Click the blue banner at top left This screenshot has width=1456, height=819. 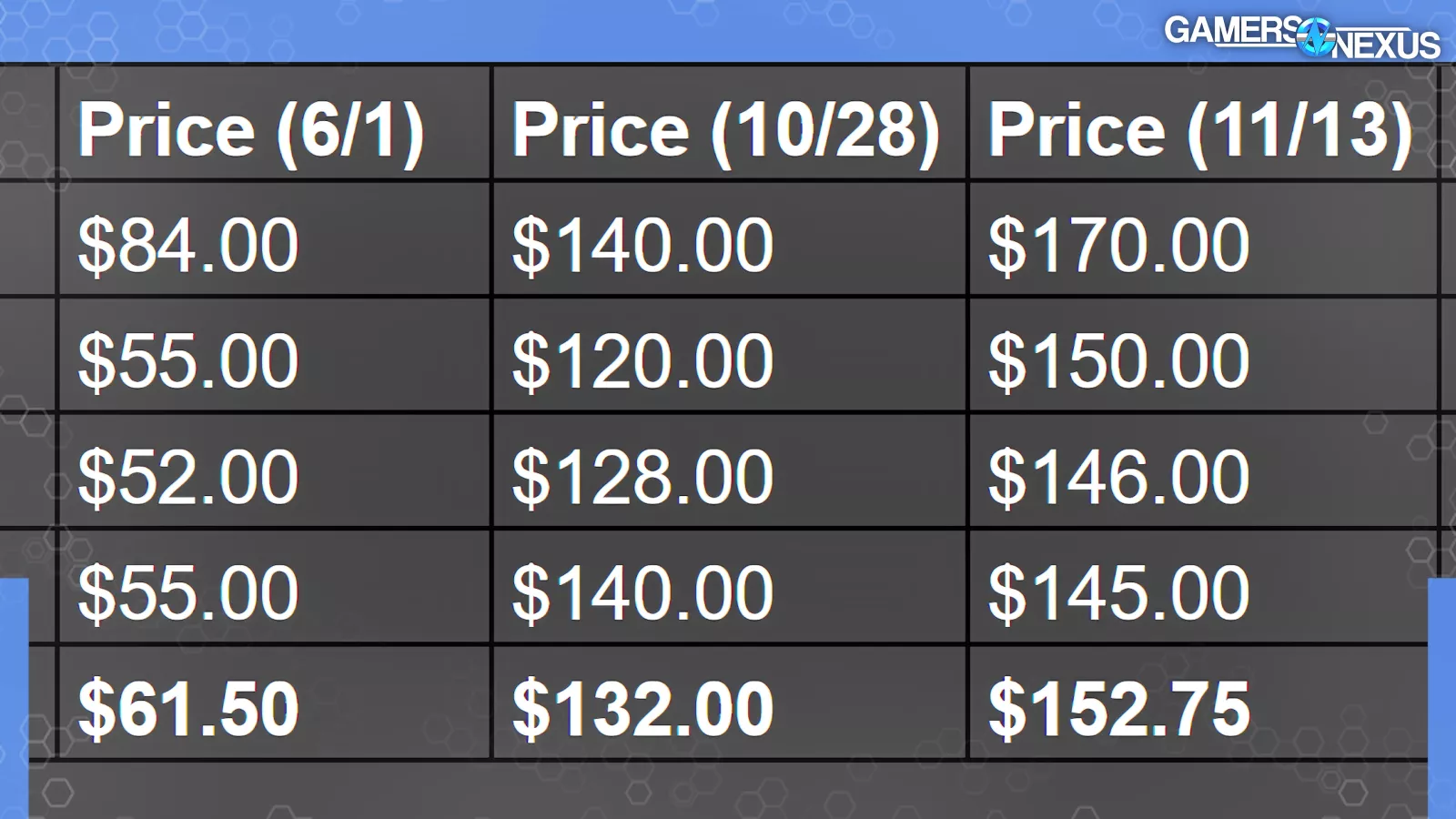(x=273, y=29)
